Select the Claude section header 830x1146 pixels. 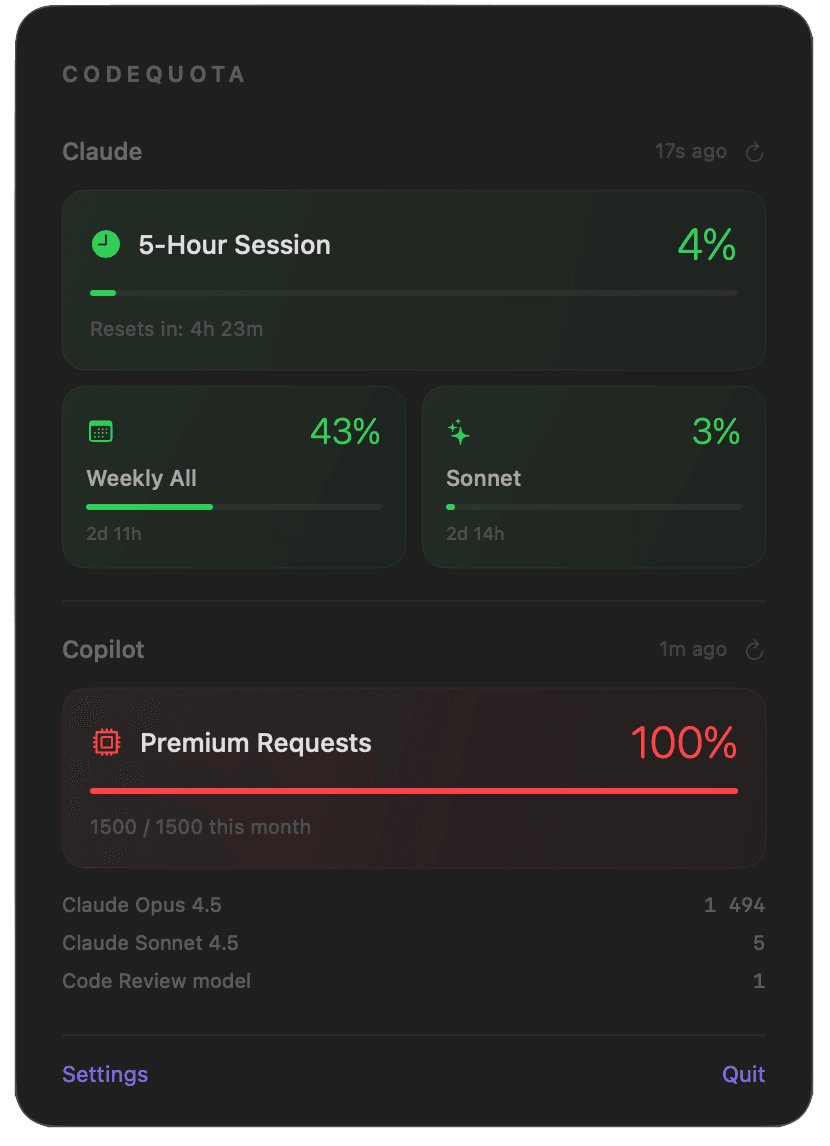tap(102, 151)
